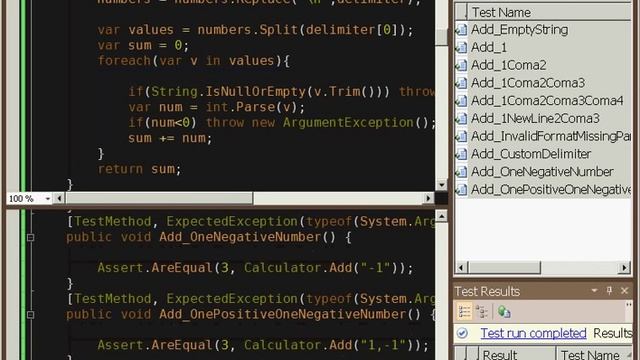This screenshot has width=640, height=360.
Task: Click the Add_OneNegativeNumber method name in code
Action: coord(240,237)
